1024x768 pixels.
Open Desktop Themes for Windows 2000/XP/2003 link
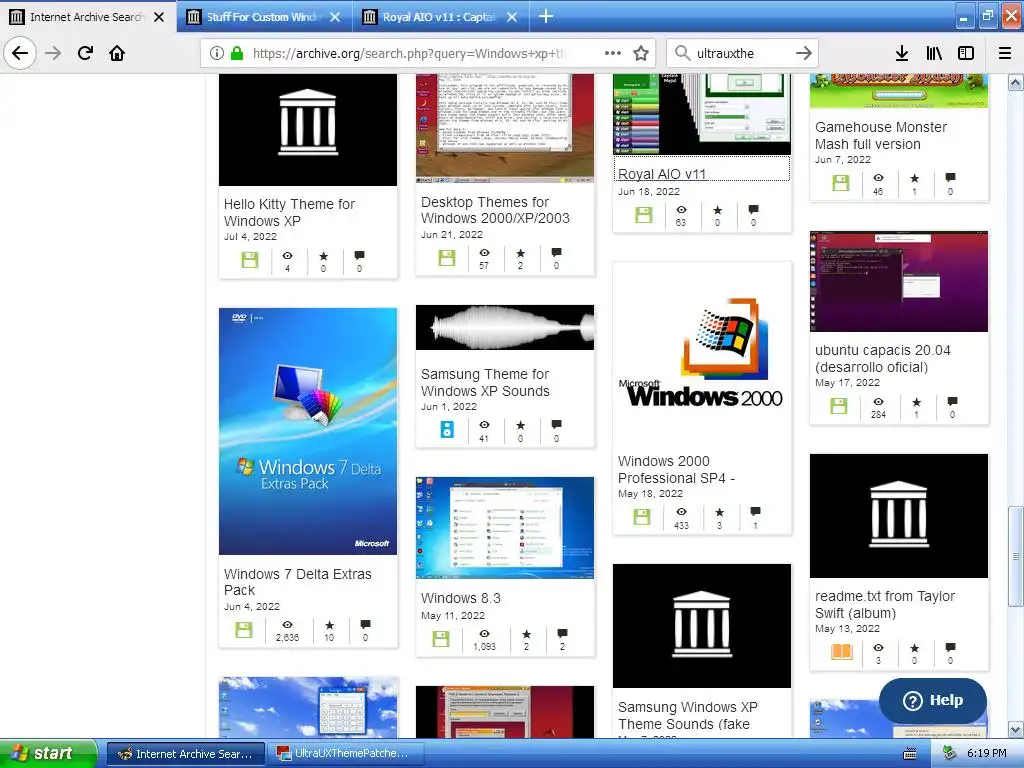coord(495,210)
